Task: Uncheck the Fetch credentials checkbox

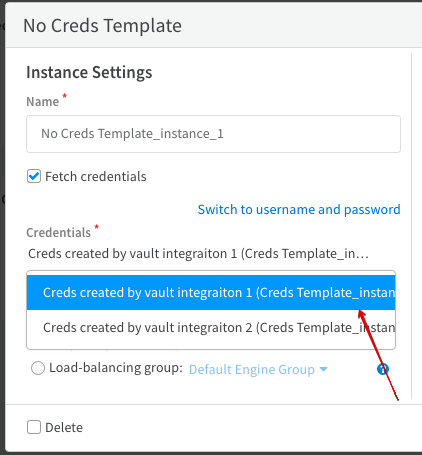Action: click(x=34, y=176)
